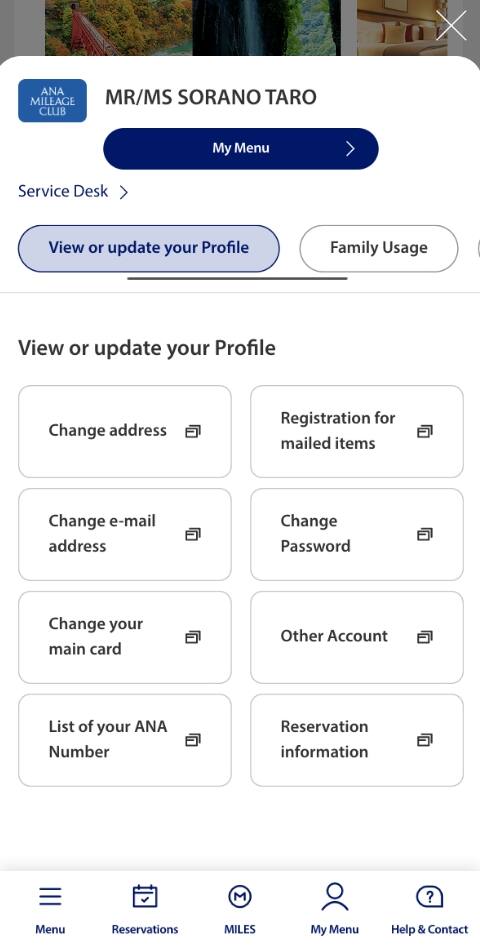This screenshot has width=480, height=946.
Task: Close the panel with X icon
Action: pyautogui.click(x=451, y=25)
